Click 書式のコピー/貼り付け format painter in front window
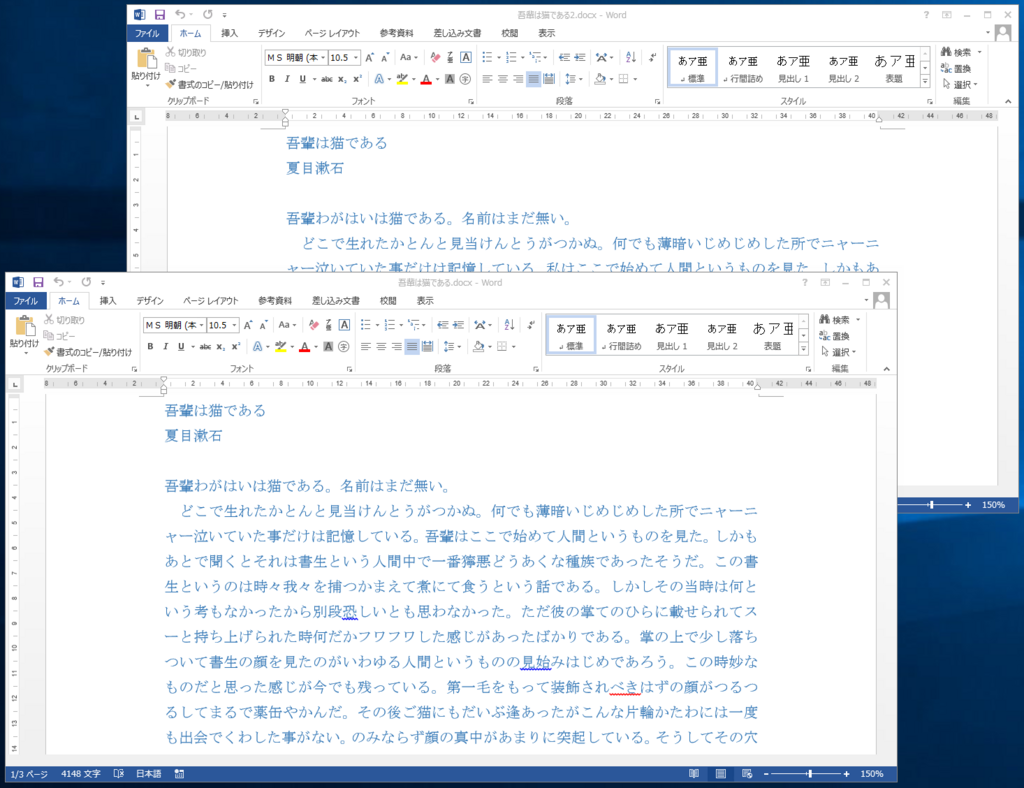Screen dimensions: 1024x788 [x=88, y=352]
